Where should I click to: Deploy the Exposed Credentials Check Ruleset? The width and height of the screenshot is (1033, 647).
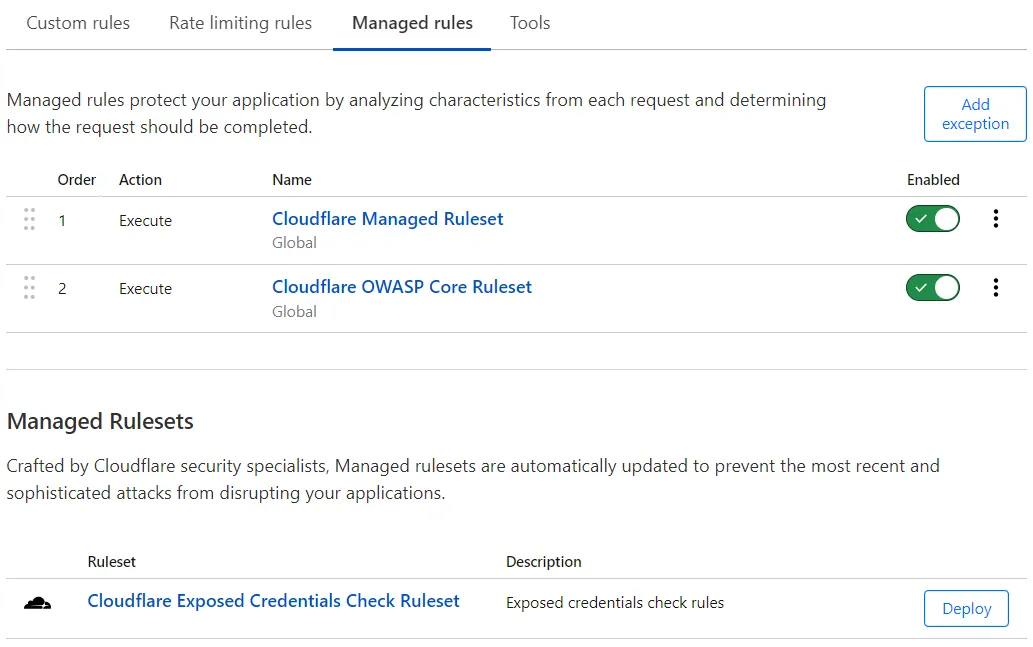pos(965,608)
